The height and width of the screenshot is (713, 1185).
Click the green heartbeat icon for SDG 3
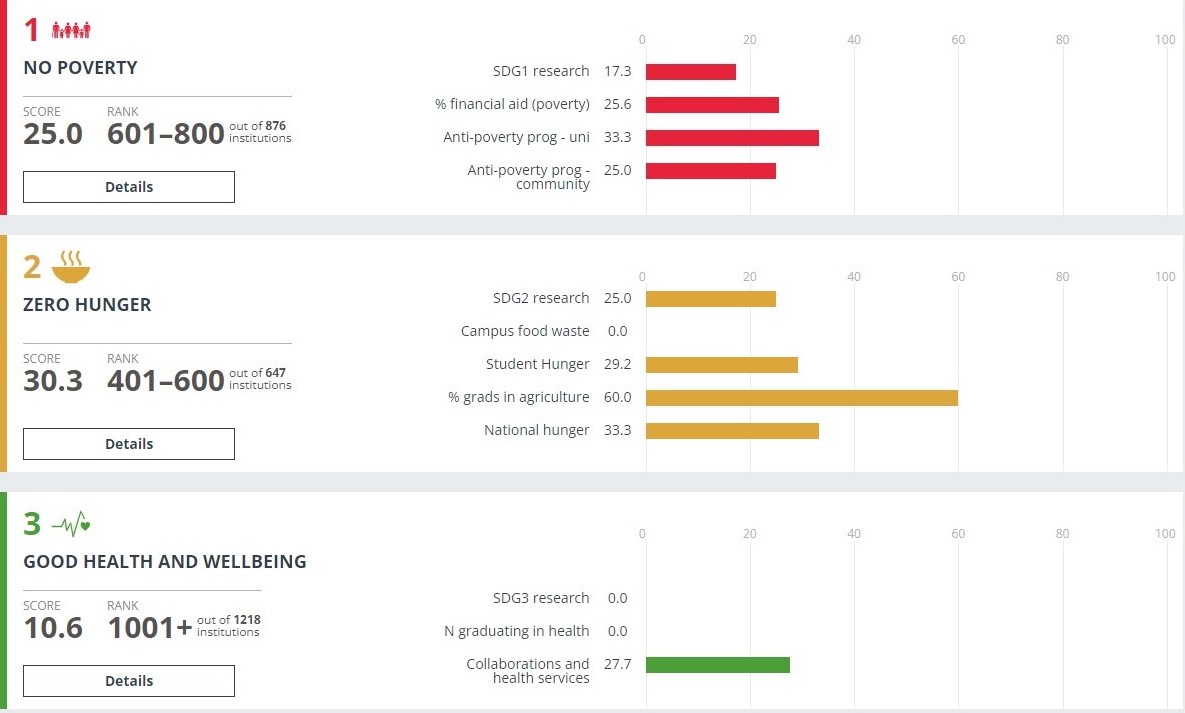click(x=72, y=521)
